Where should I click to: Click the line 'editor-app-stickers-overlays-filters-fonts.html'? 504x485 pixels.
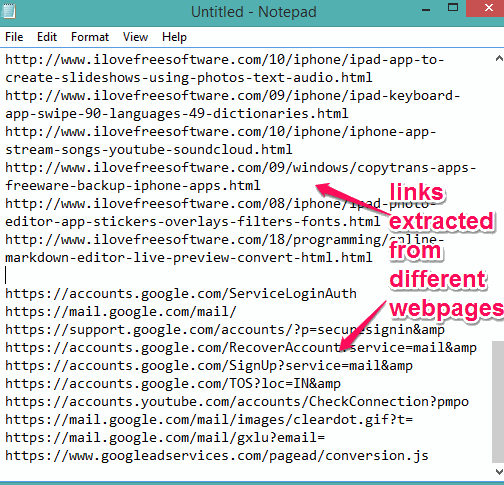click(193, 222)
